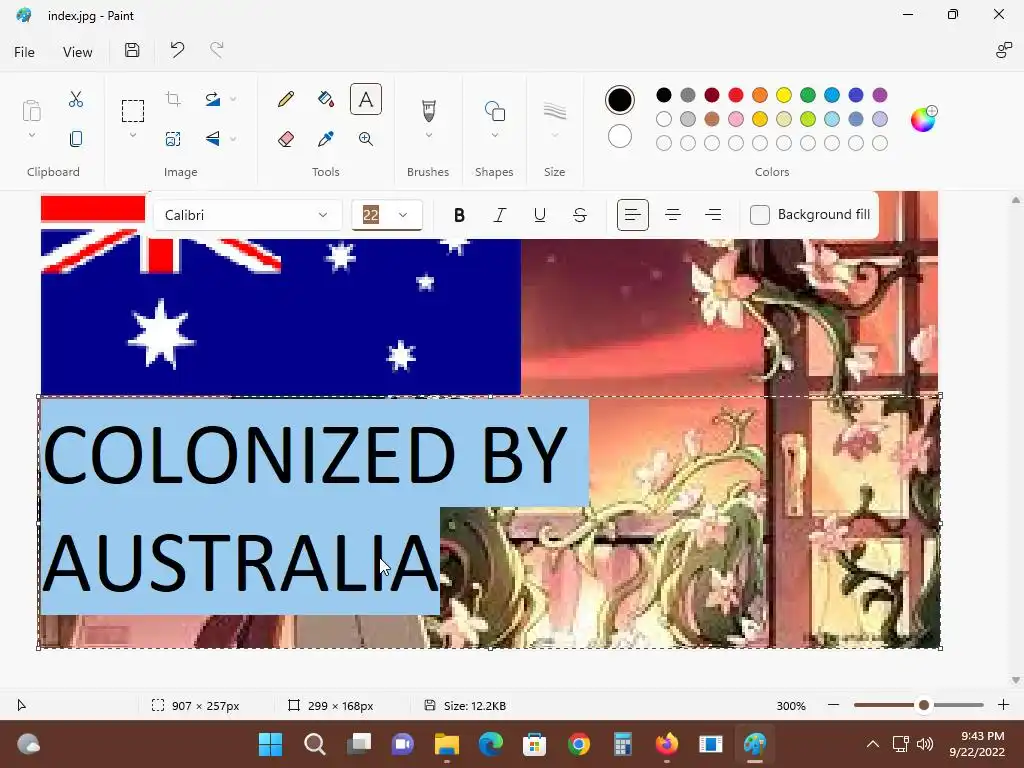Toggle Italic text formatting
Screen dimensions: 1024x768
500,215
